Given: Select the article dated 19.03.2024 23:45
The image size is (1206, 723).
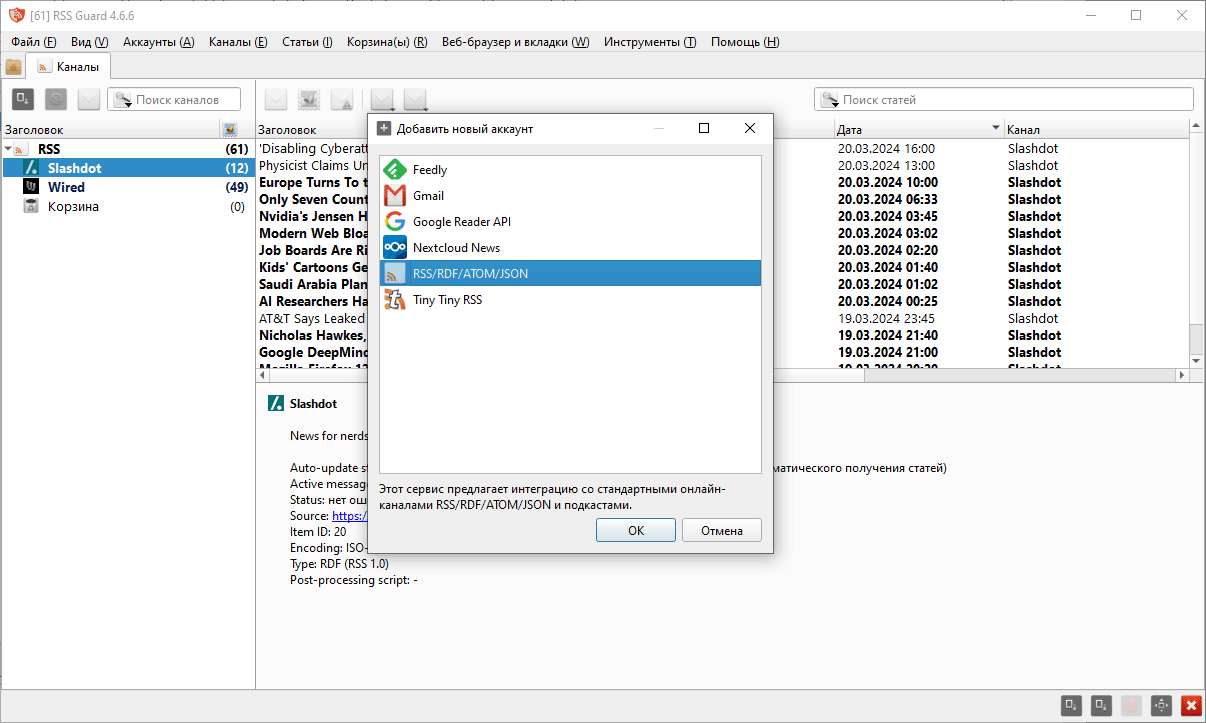Looking at the screenshot, I should pyautogui.click(x=886, y=318).
